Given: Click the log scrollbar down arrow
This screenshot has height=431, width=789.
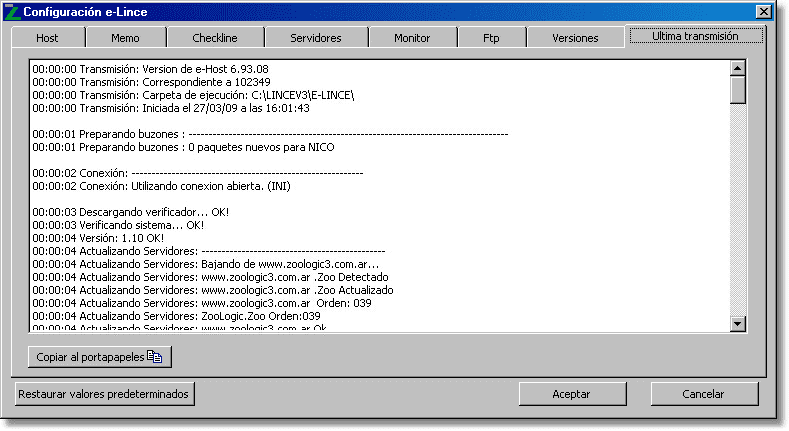Looking at the screenshot, I should [738, 323].
